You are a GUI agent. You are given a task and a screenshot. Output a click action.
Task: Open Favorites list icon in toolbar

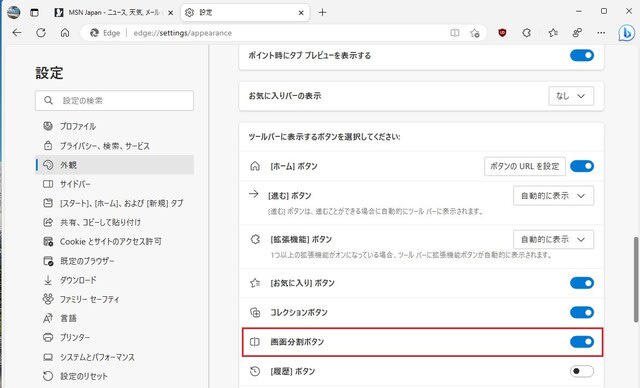click(x=553, y=33)
